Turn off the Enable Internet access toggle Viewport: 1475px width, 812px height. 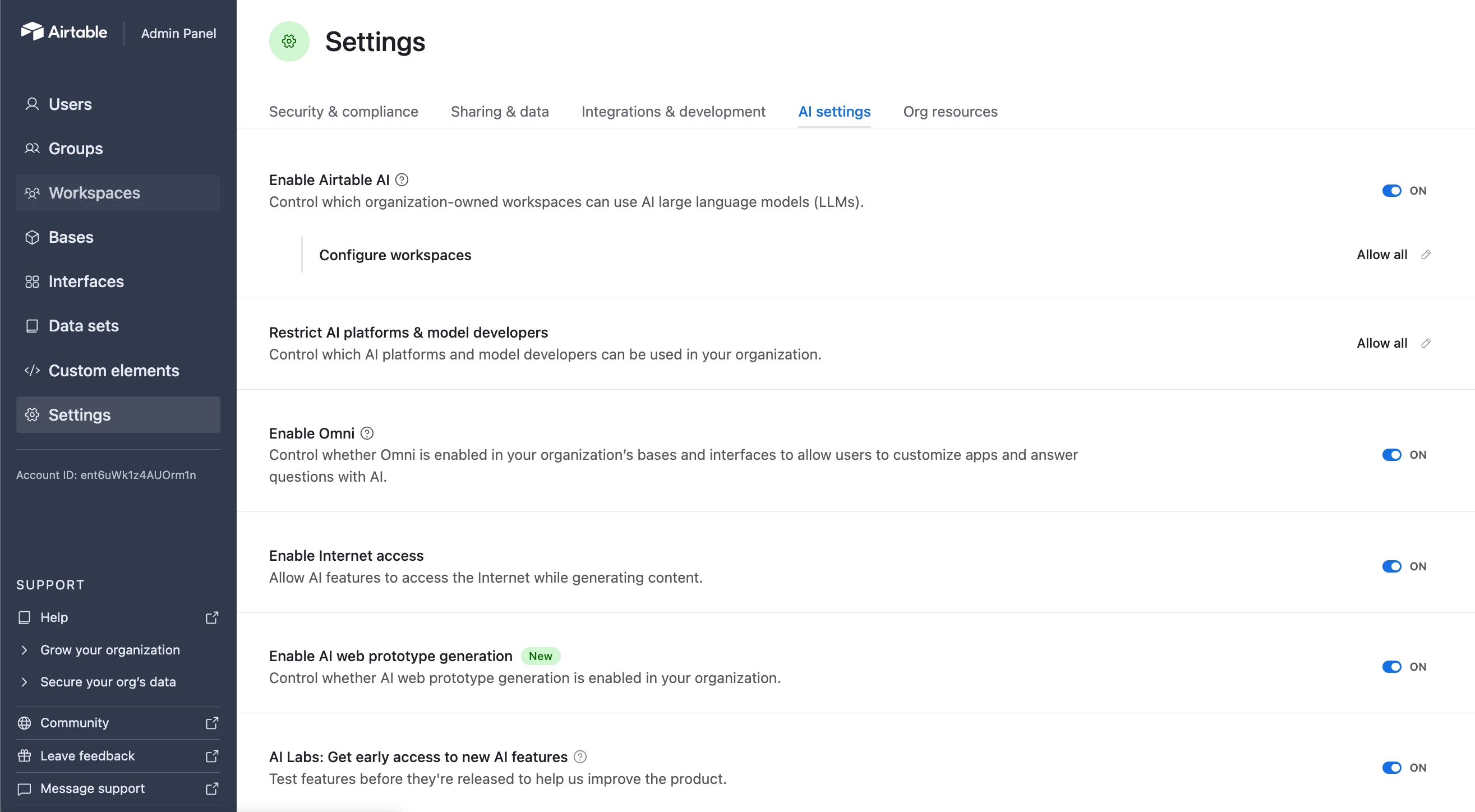[1391, 566]
